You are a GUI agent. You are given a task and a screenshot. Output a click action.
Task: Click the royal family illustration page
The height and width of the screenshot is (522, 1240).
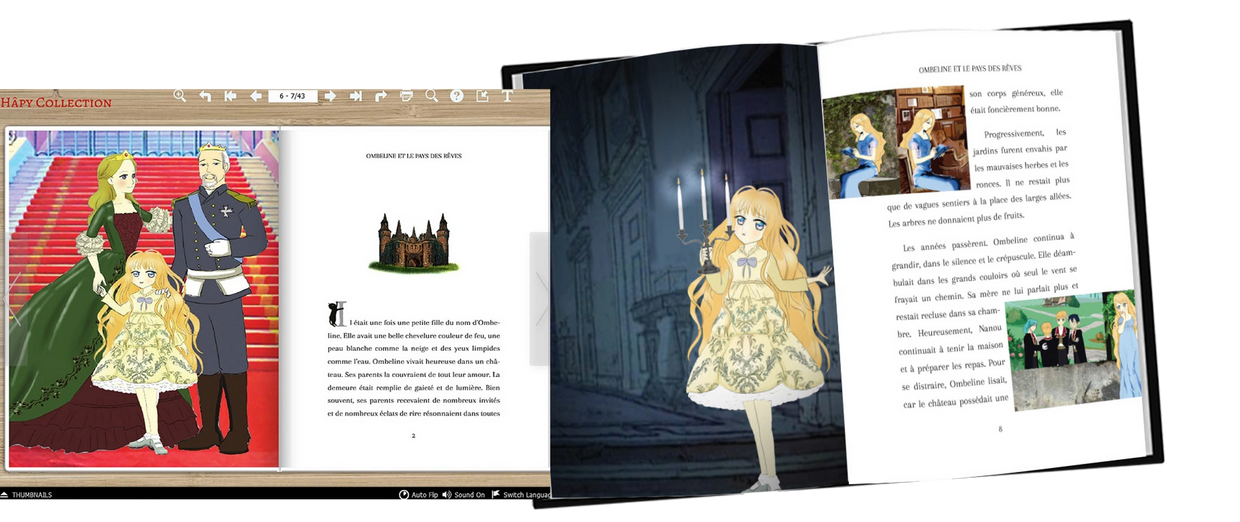point(143,298)
